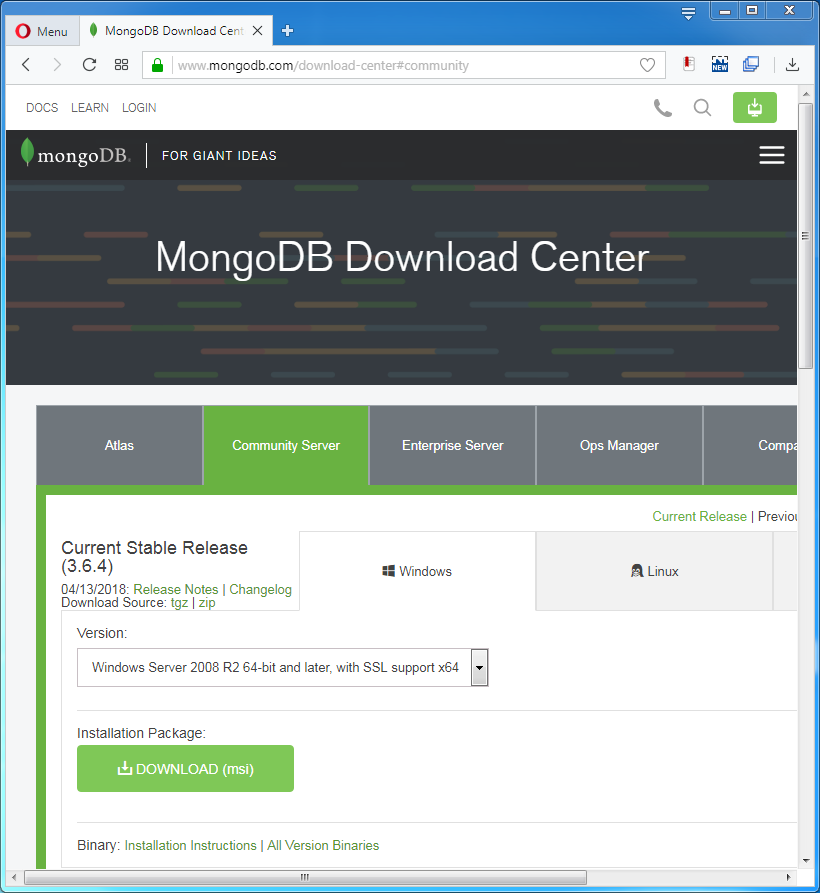
Task: Select the Windows platform tab
Action: [x=417, y=571]
